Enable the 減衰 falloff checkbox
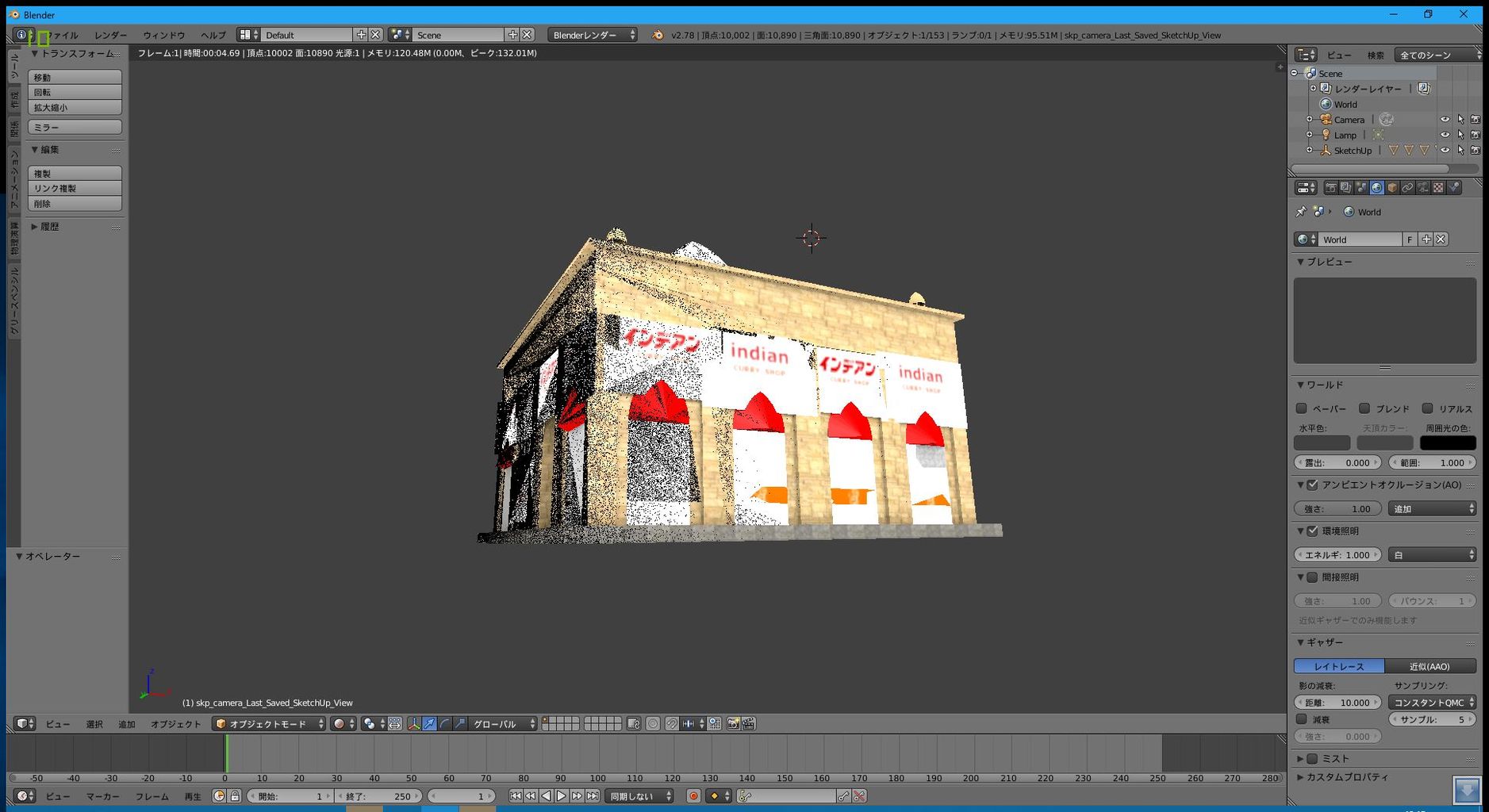The height and width of the screenshot is (812, 1489). (x=1301, y=719)
